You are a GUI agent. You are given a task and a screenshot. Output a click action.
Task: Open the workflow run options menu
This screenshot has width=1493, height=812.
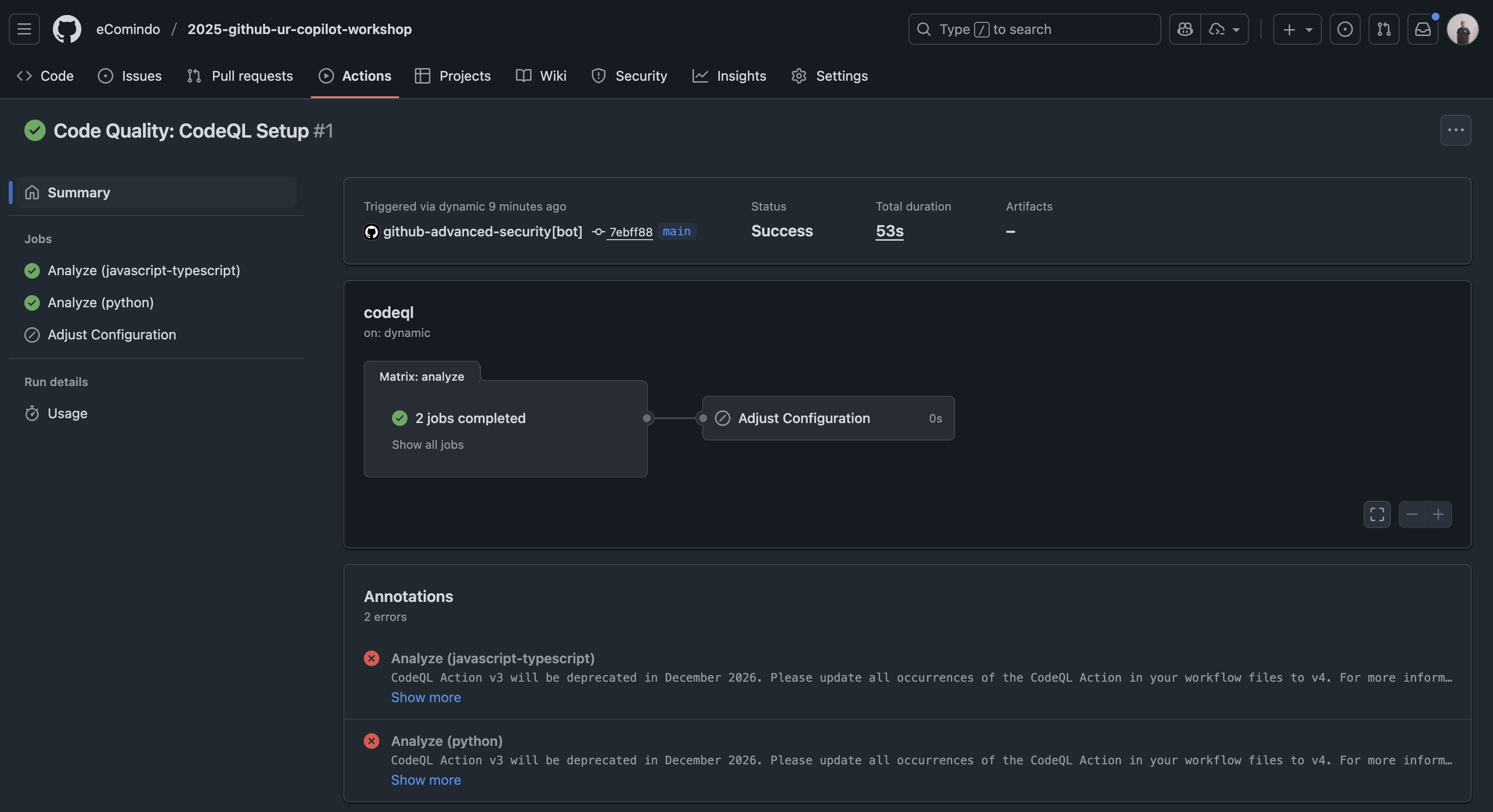pos(1456,130)
